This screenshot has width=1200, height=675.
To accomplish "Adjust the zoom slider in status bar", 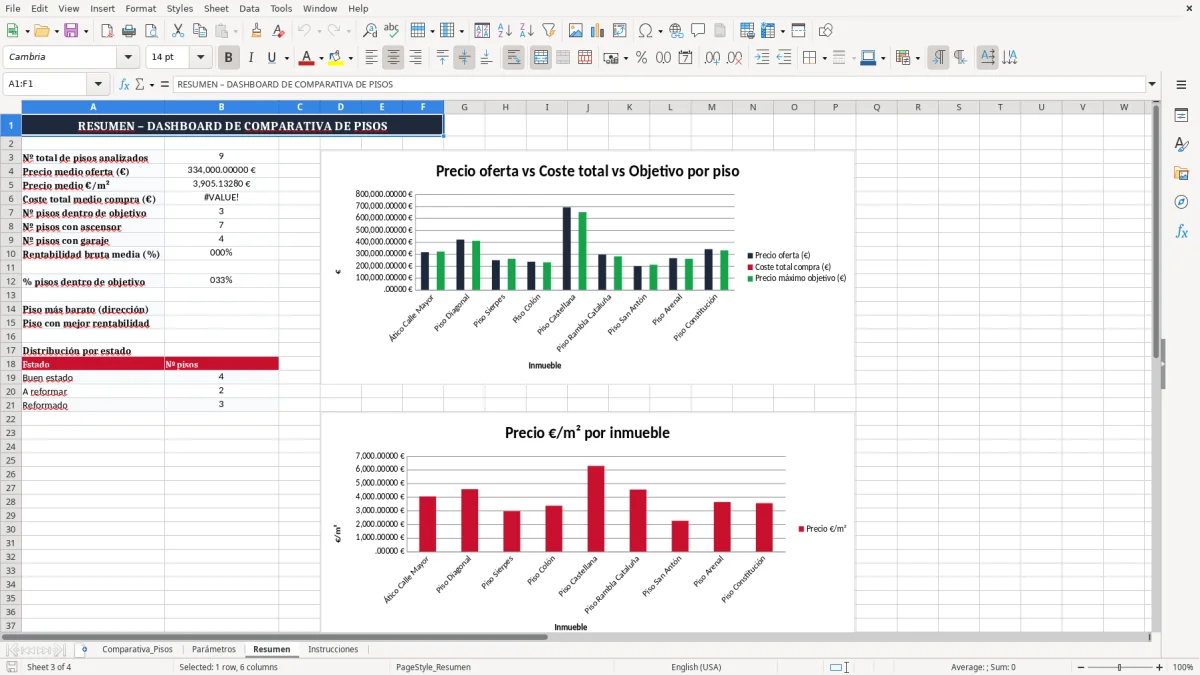I will pos(1119,667).
